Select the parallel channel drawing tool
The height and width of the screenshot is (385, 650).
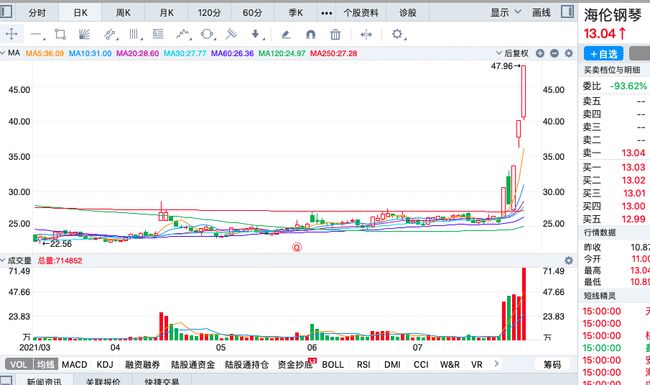pyautogui.click(x=110, y=34)
